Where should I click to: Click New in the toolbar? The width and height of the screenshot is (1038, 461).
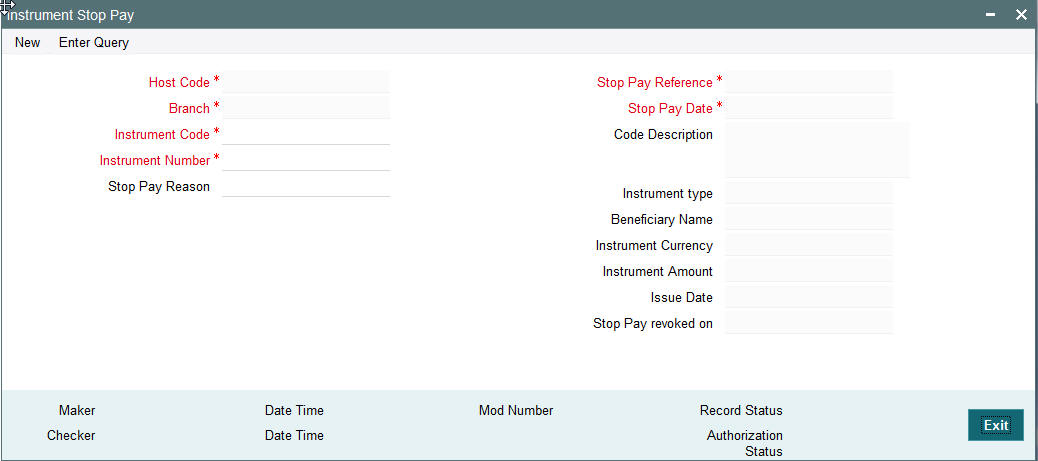(28, 42)
